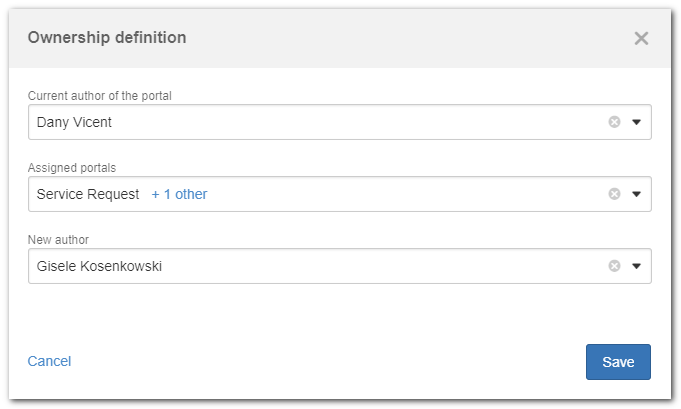This screenshot has width=681, height=409.
Task: Select the Service Request portal entry
Action: [88, 194]
